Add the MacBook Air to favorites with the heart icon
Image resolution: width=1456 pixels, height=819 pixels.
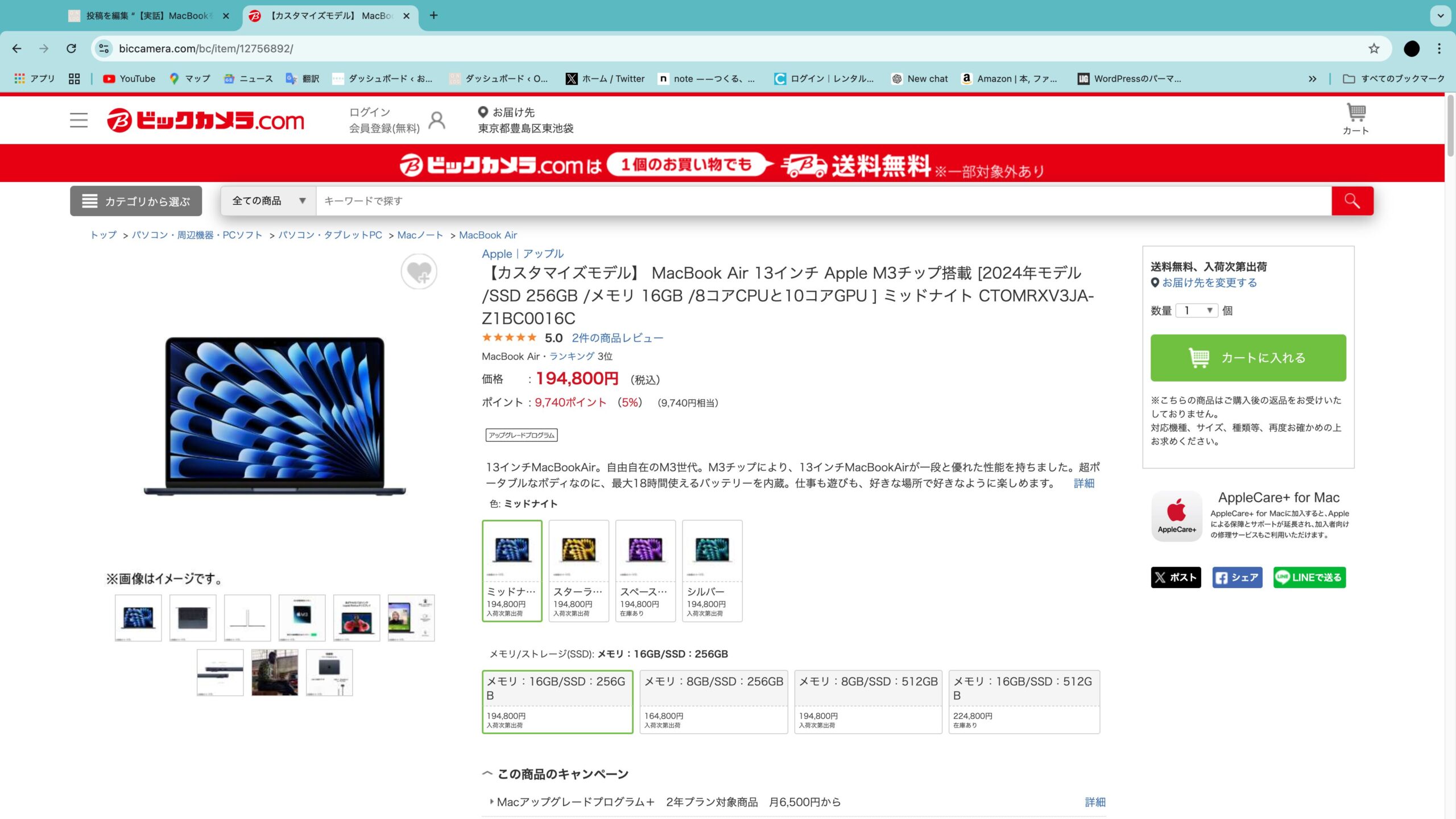point(419,272)
